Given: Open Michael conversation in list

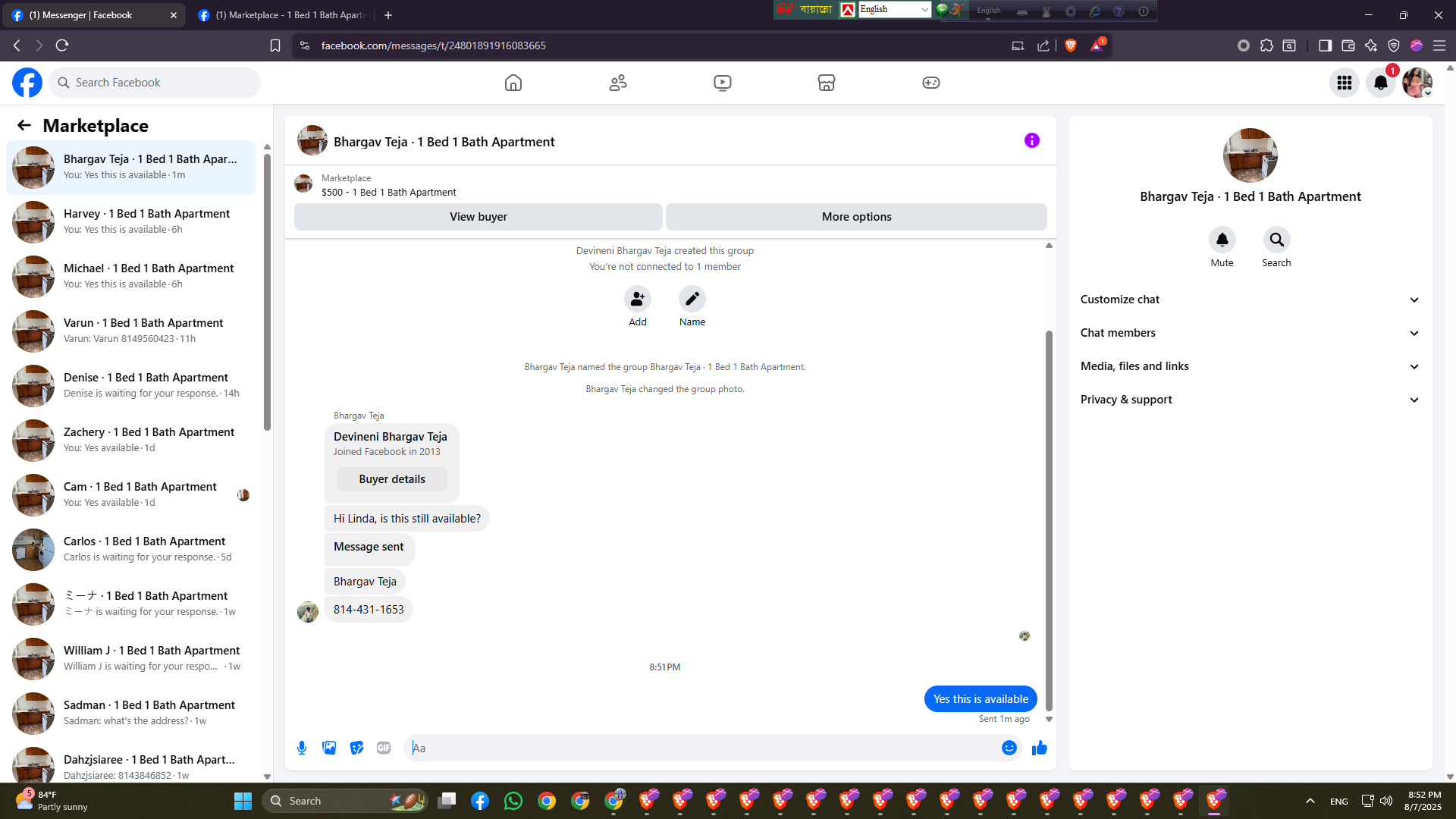Looking at the screenshot, I should click(131, 276).
